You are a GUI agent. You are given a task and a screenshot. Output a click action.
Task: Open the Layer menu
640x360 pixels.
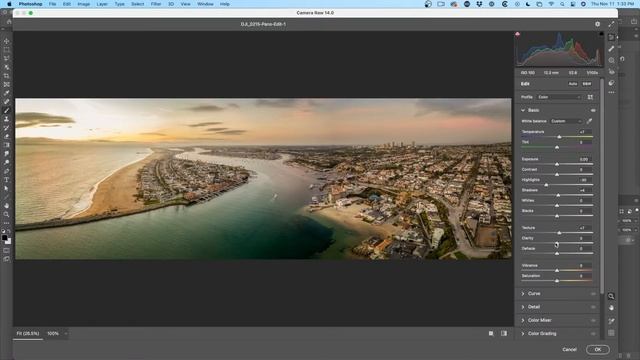[x=102, y=4]
